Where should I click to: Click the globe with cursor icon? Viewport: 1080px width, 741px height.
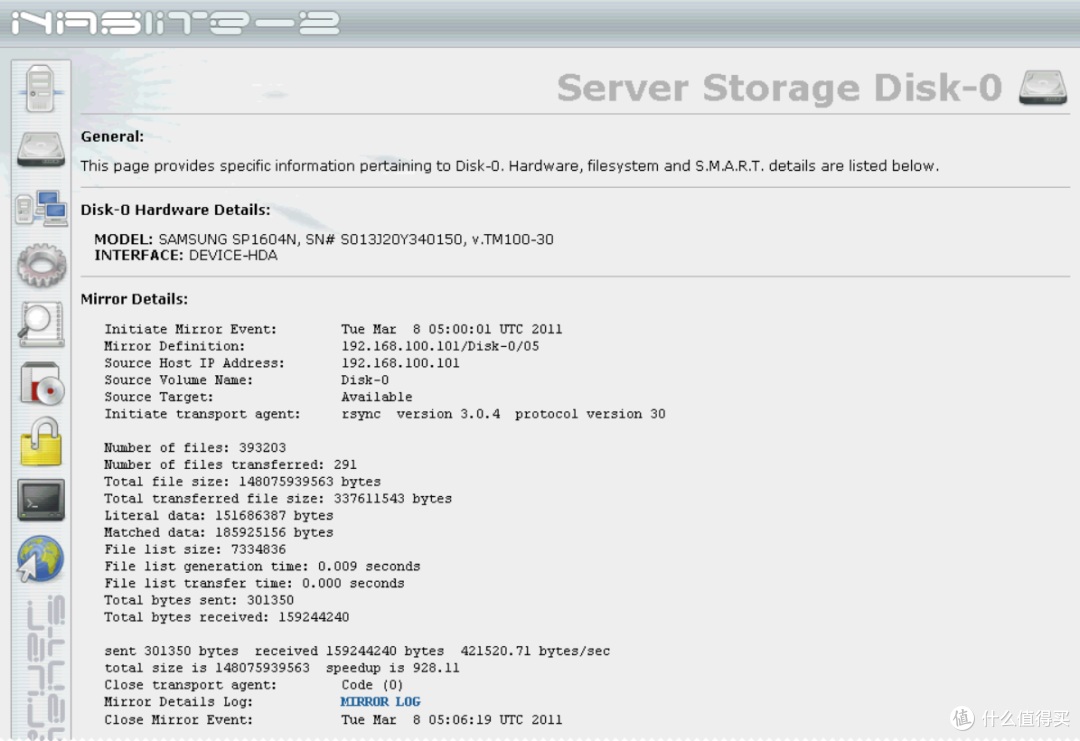click(40, 559)
